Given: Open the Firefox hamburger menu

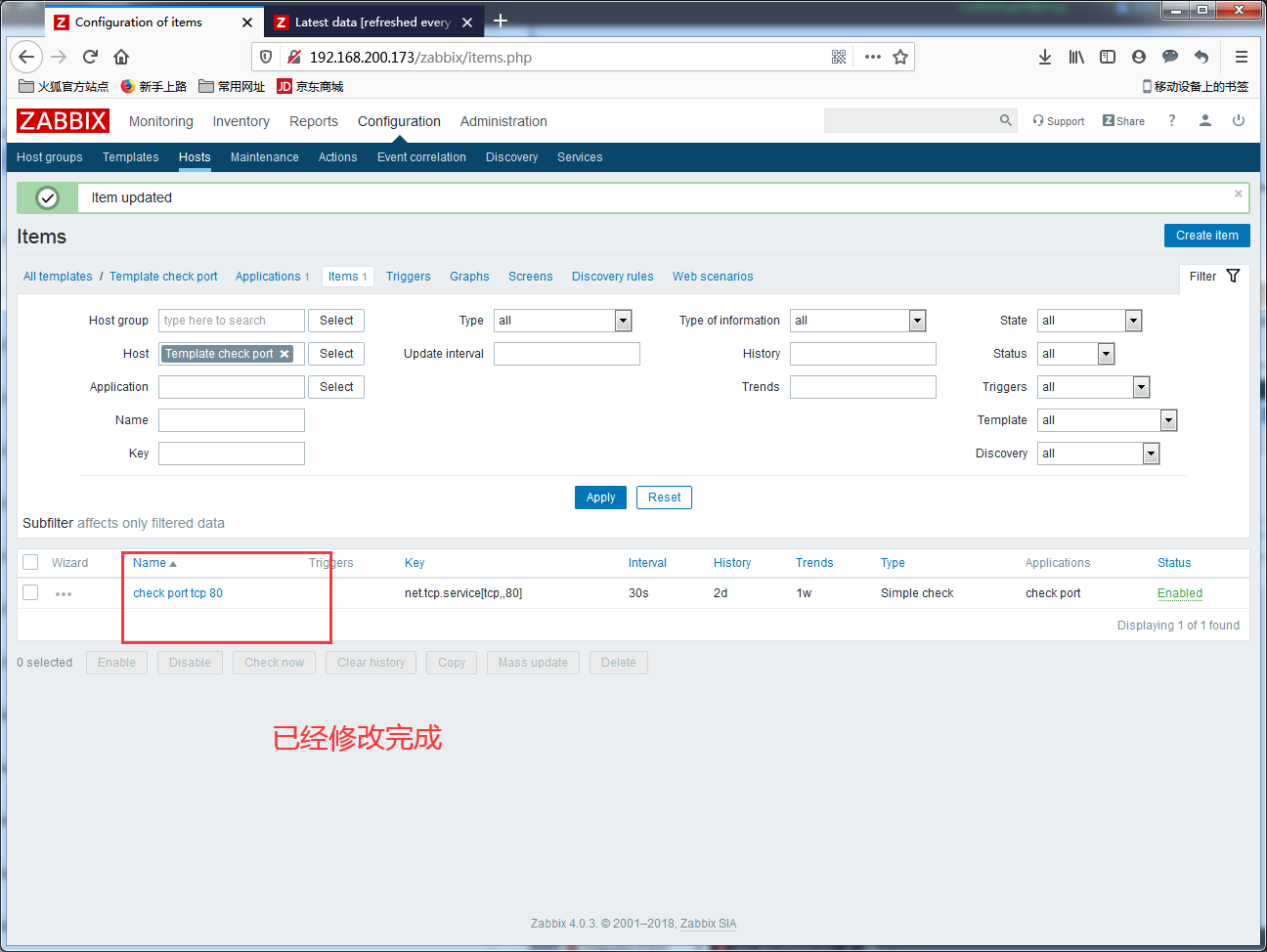Looking at the screenshot, I should [1242, 57].
